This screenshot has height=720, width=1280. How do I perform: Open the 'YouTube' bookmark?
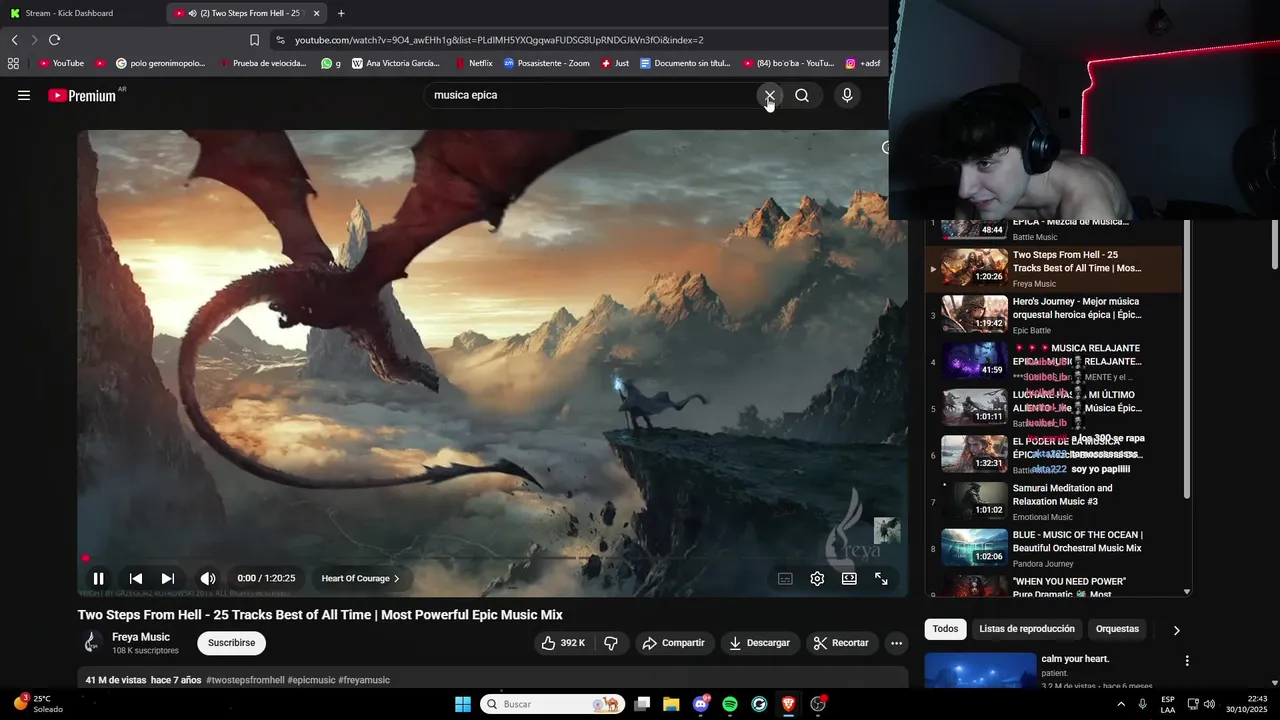(61, 63)
